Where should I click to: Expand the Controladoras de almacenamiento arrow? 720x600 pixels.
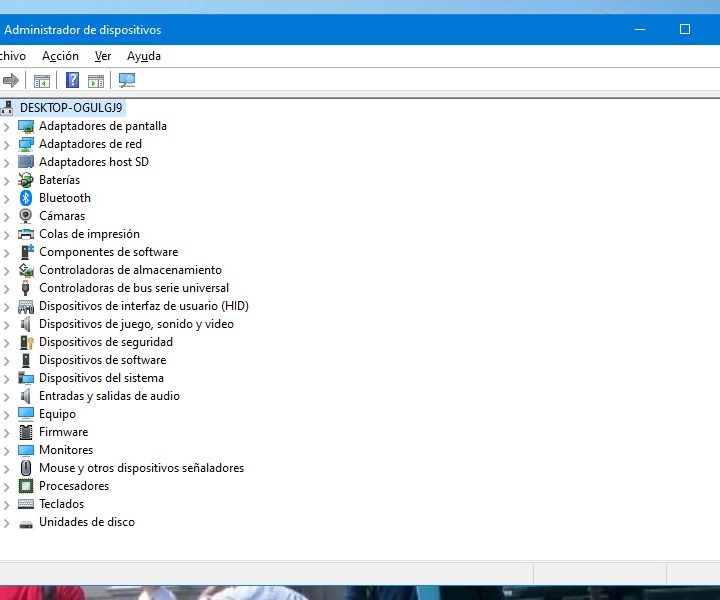pos(6,271)
